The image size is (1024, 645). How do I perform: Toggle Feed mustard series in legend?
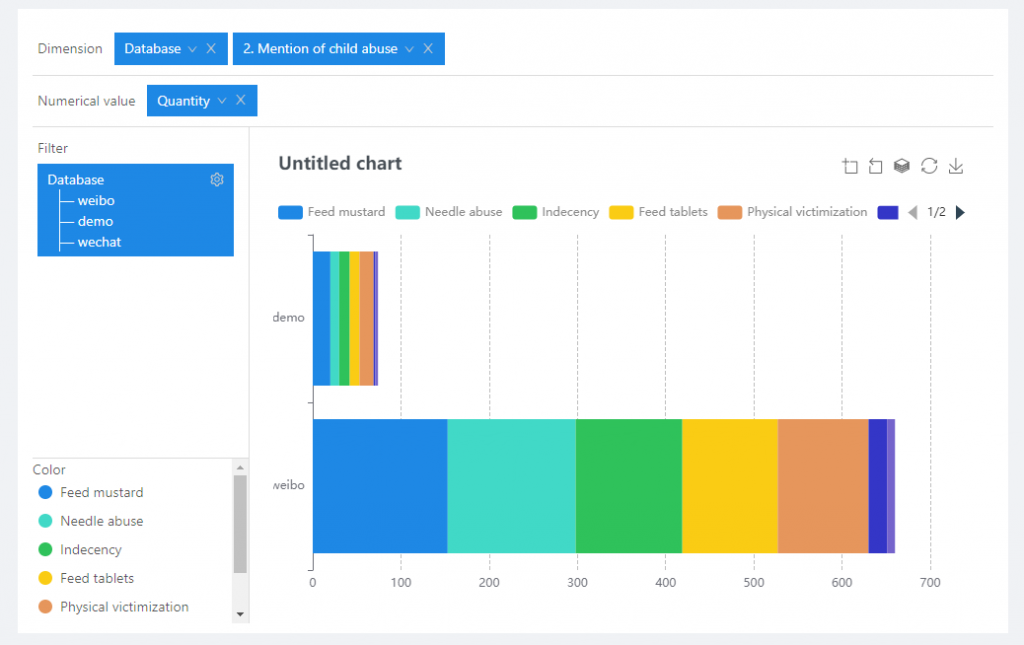coord(332,212)
